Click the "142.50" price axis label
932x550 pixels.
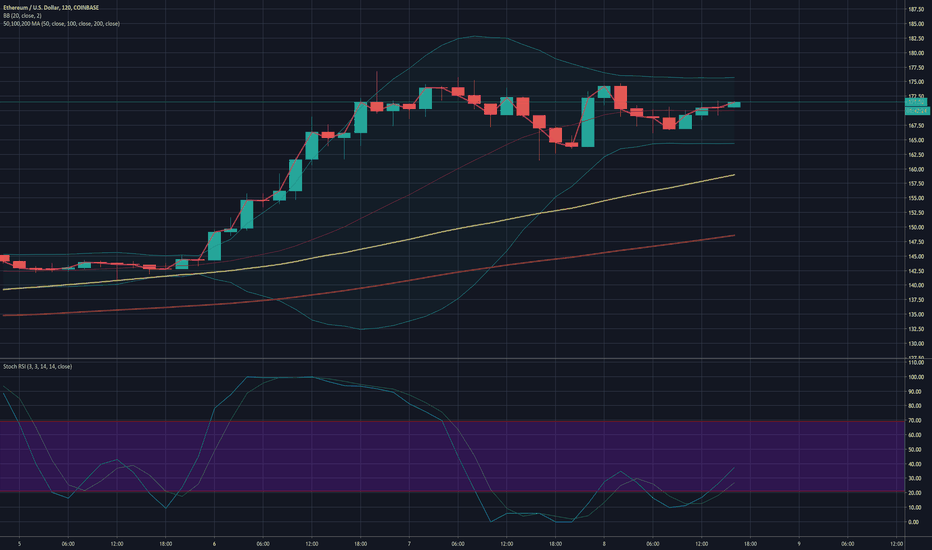point(916,271)
